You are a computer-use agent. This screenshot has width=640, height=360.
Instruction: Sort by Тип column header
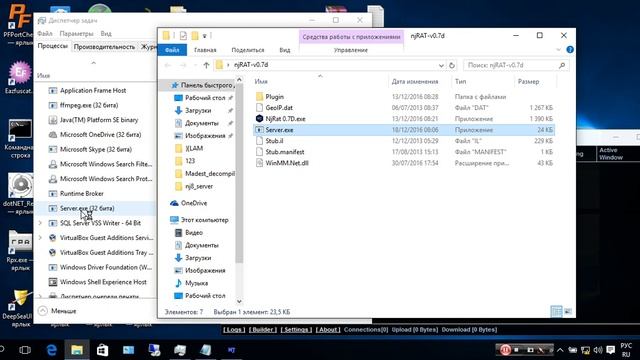click(460, 82)
